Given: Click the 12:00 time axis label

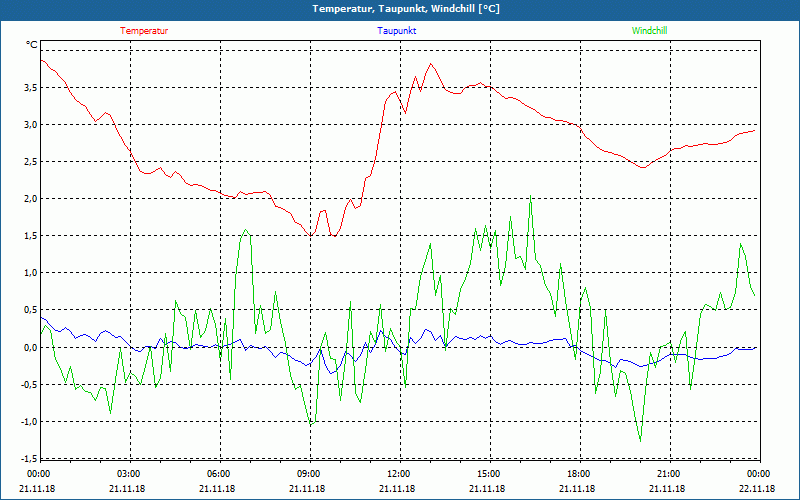Looking at the screenshot, I should (x=400, y=474).
